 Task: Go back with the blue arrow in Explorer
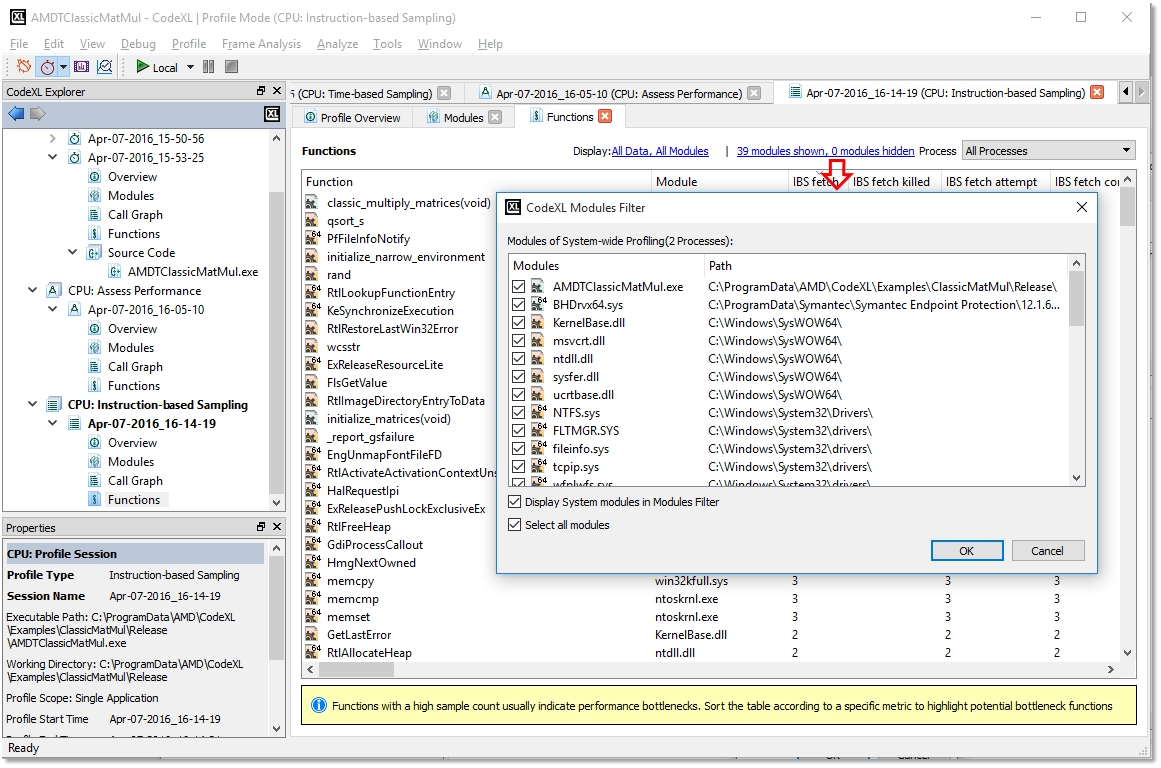(16, 113)
